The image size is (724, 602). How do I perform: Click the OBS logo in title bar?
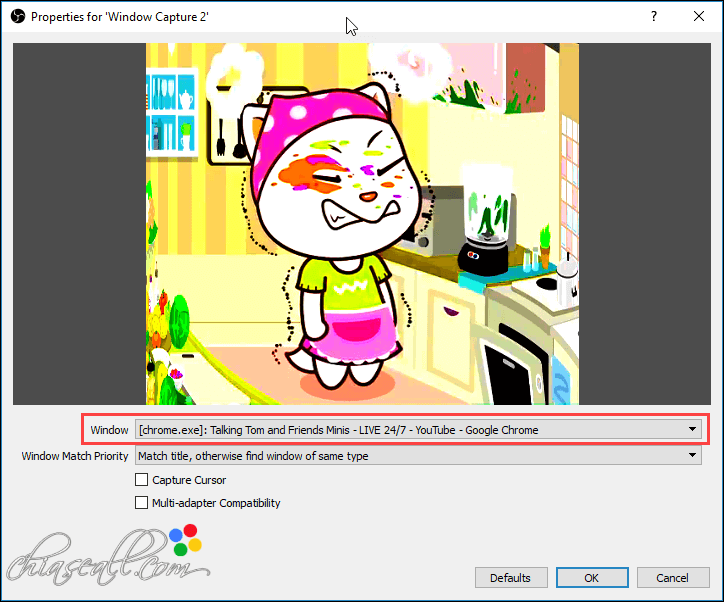(x=18, y=17)
